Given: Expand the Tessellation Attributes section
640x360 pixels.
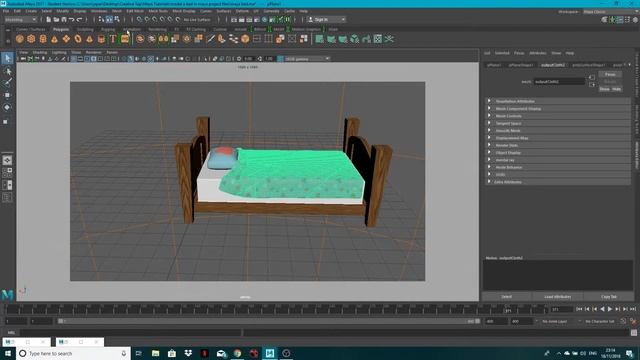Looking at the screenshot, I should 558,101.
